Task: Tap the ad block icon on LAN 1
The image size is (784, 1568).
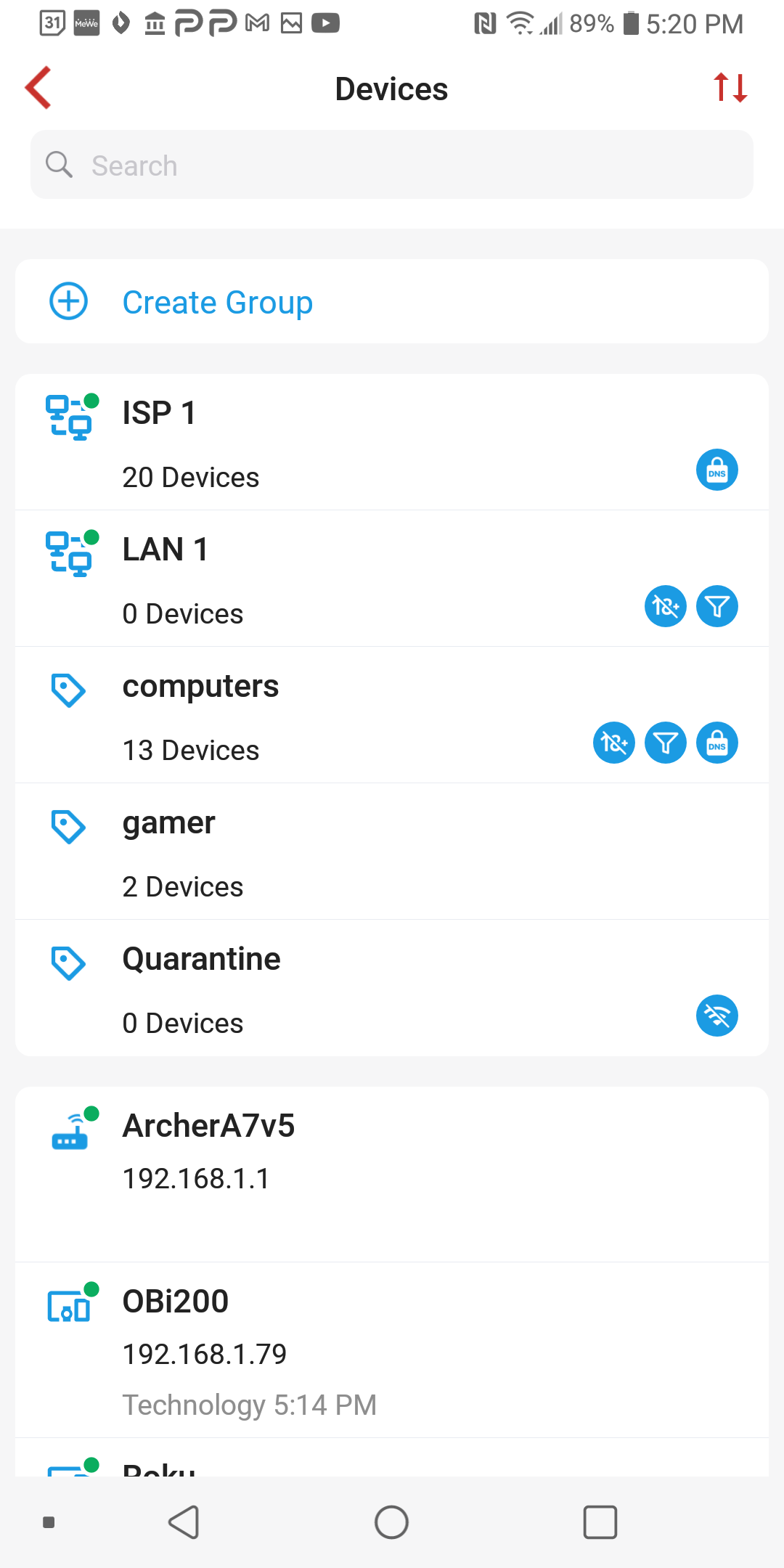Action: coord(666,606)
